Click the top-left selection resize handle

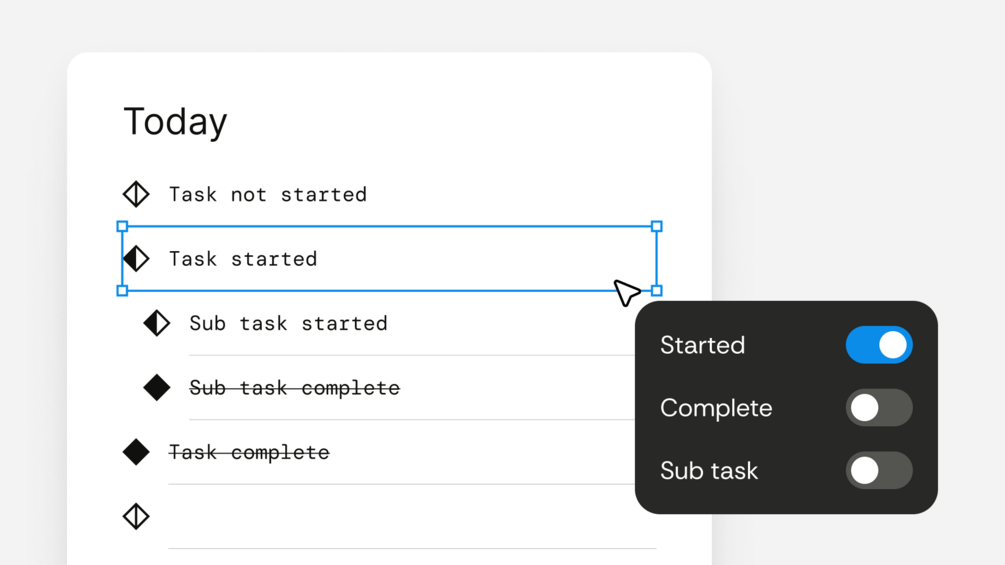click(122, 227)
